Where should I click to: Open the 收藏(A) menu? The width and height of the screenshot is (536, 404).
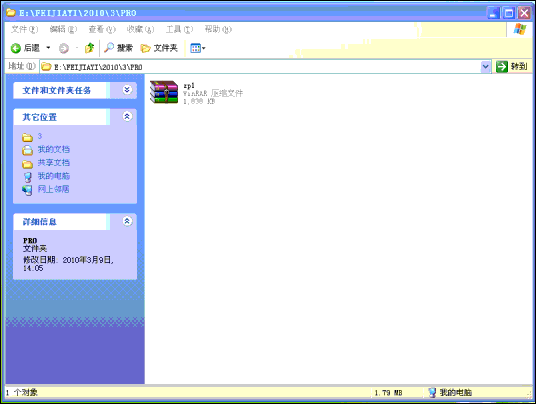point(140,29)
